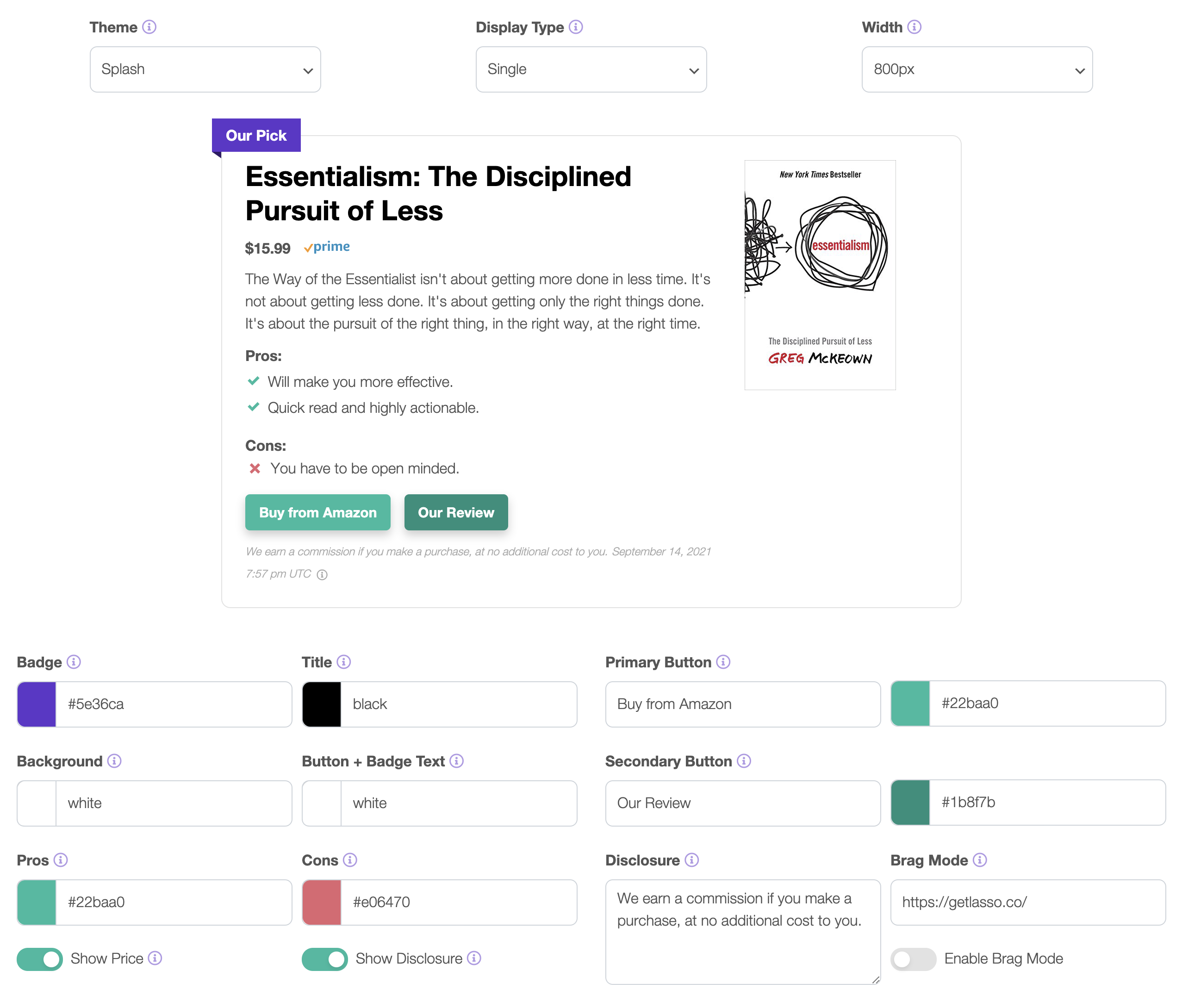Open the Pros green color swatch
1182x1008 pixels.
pos(37,902)
